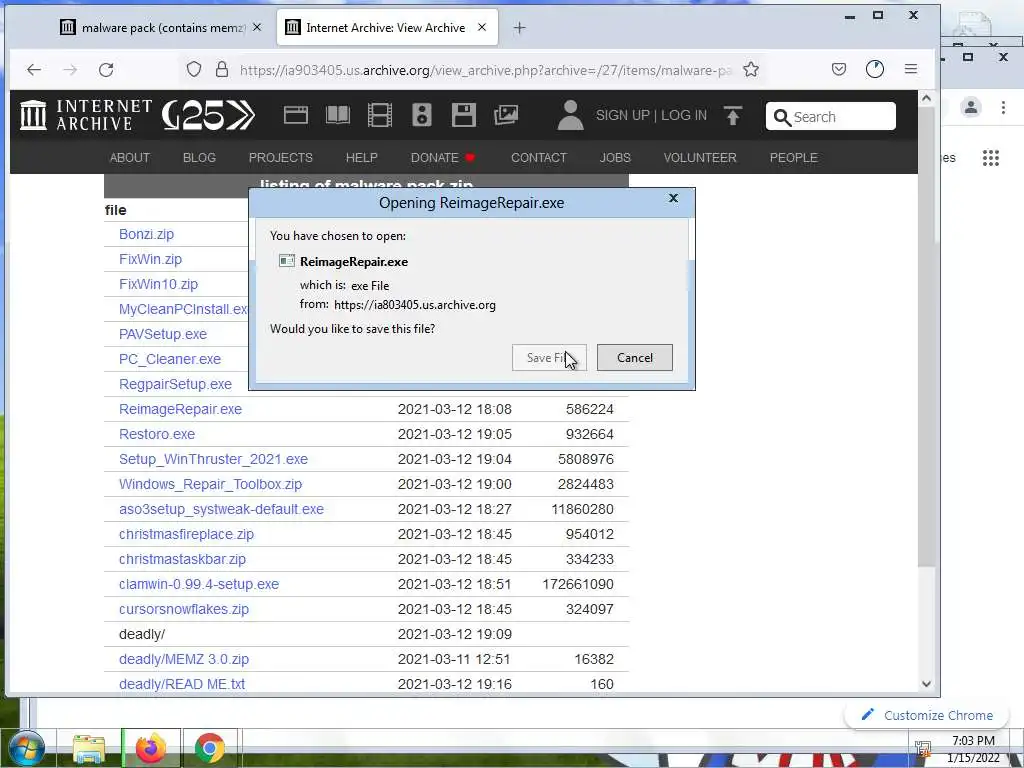Open the PROJECTS menu item

tap(280, 157)
